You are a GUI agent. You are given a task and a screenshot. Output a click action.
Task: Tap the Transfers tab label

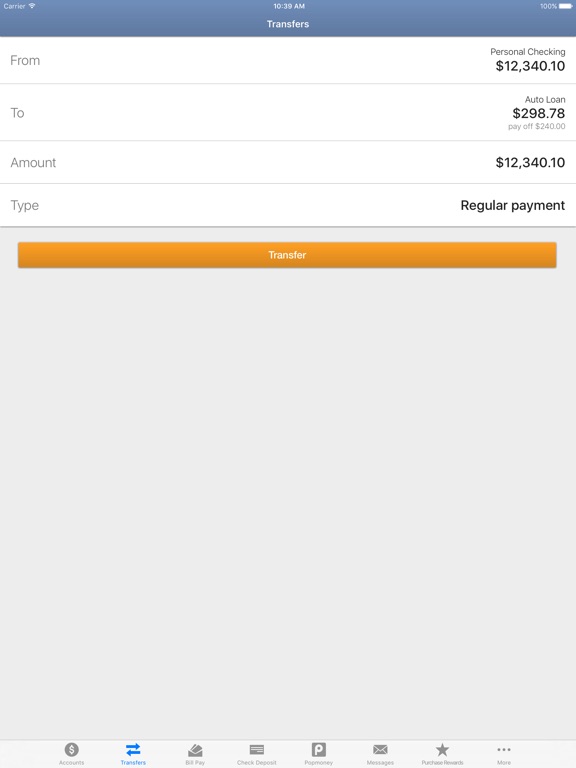click(133, 763)
